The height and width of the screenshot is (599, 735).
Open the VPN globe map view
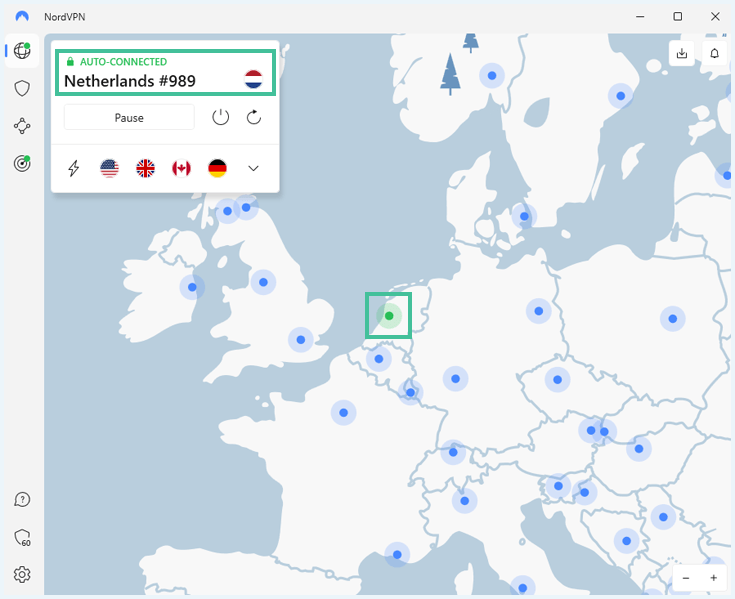(x=22, y=51)
